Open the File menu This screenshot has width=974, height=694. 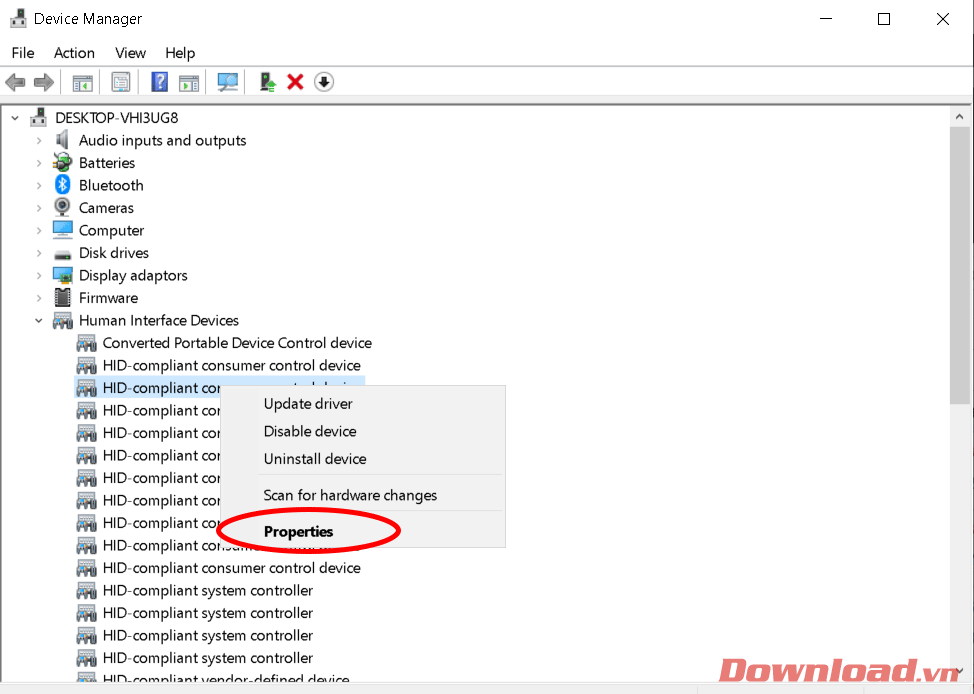coord(23,53)
